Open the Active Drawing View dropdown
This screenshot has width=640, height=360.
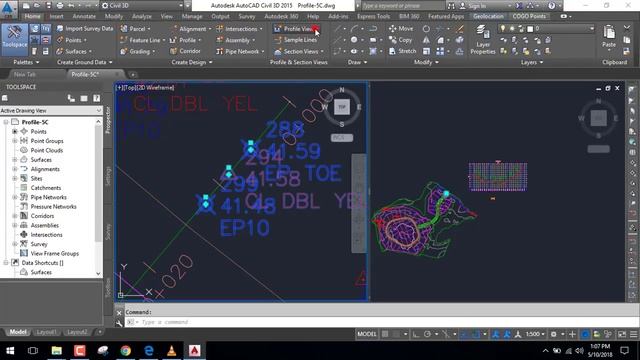tap(51, 111)
